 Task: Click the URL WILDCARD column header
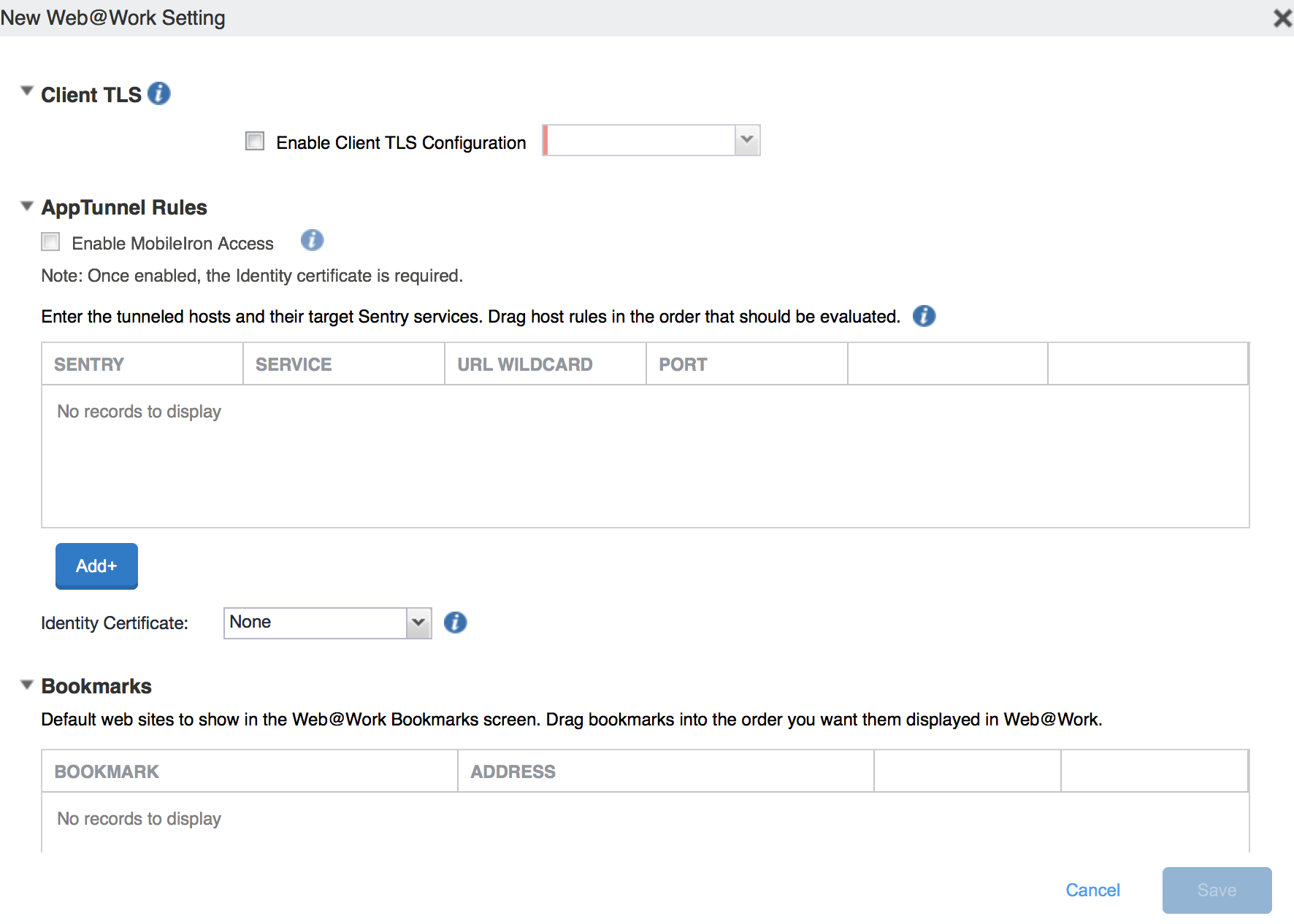click(545, 363)
